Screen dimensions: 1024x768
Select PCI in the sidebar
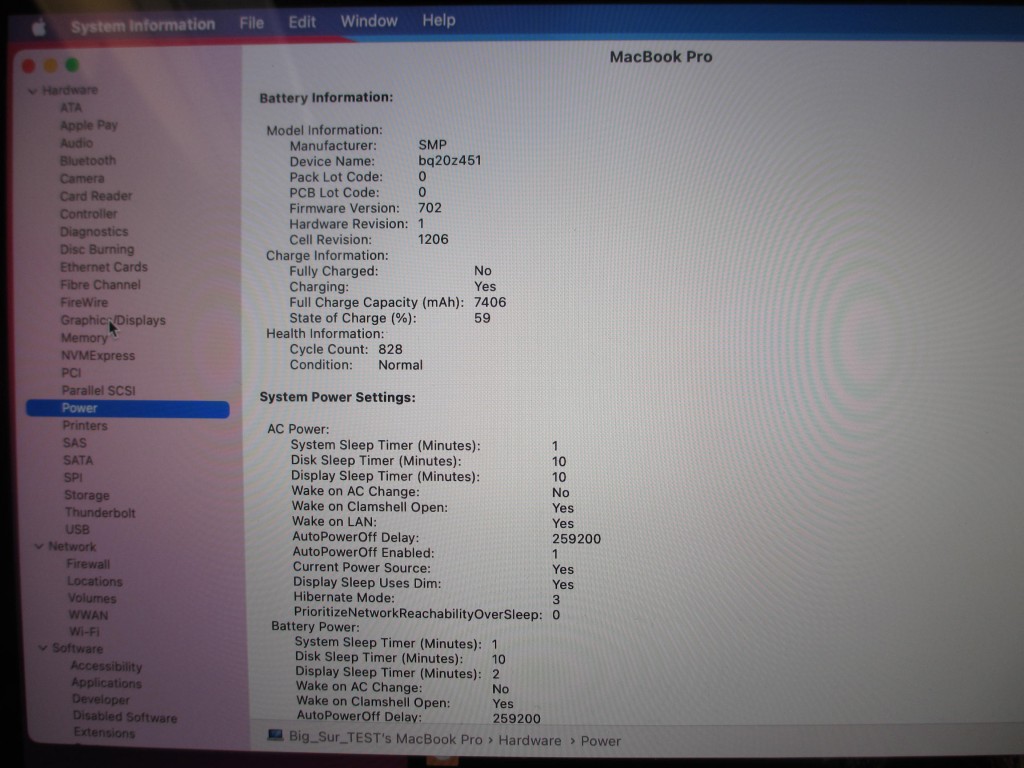(71, 373)
